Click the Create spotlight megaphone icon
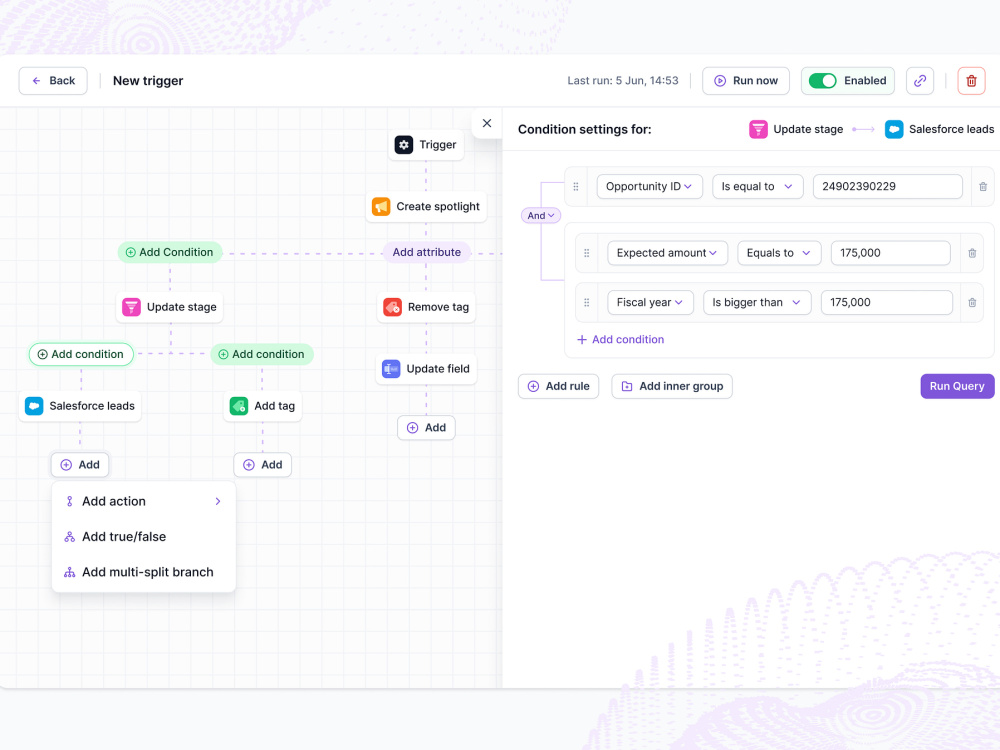 [381, 207]
